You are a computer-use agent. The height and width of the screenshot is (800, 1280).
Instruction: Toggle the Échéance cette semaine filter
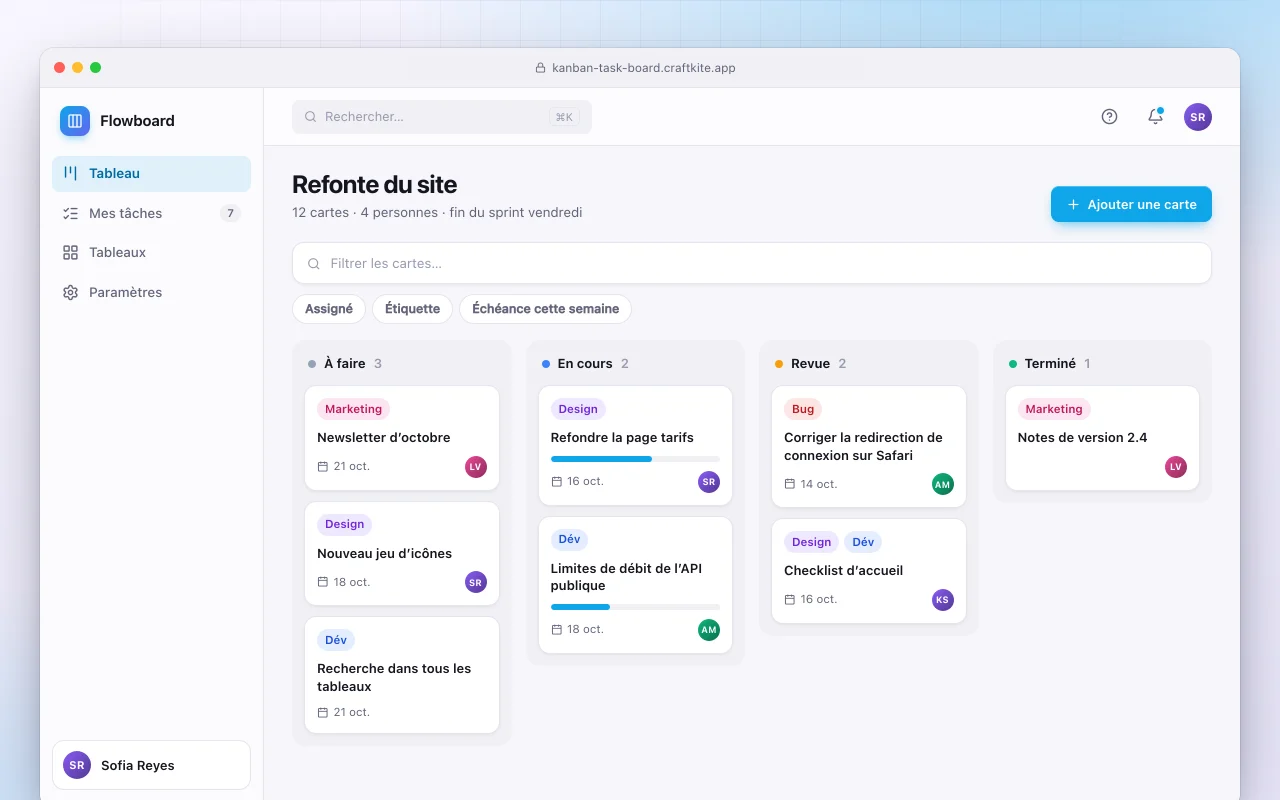click(x=545, y=309)
